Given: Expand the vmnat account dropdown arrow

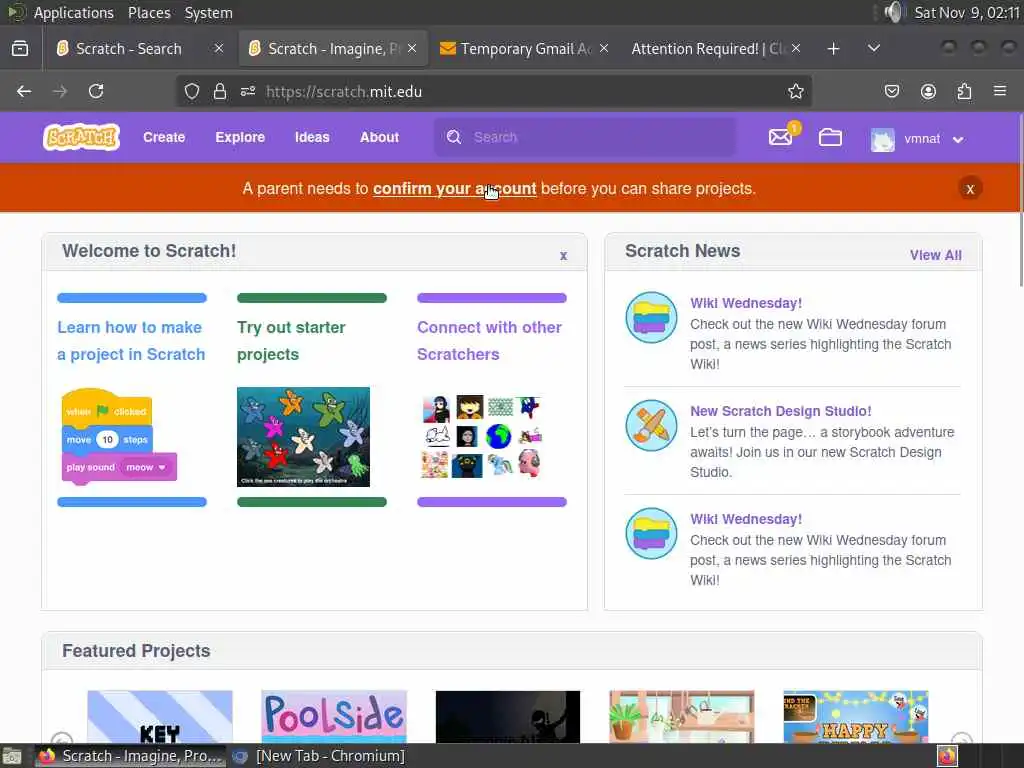Looking at the screenshot, I should point(958,140).
